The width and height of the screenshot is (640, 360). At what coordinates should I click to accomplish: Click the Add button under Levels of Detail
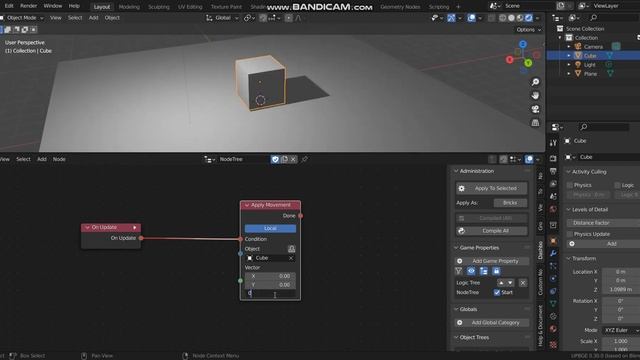pyautogui.click(x=604, y=244)
